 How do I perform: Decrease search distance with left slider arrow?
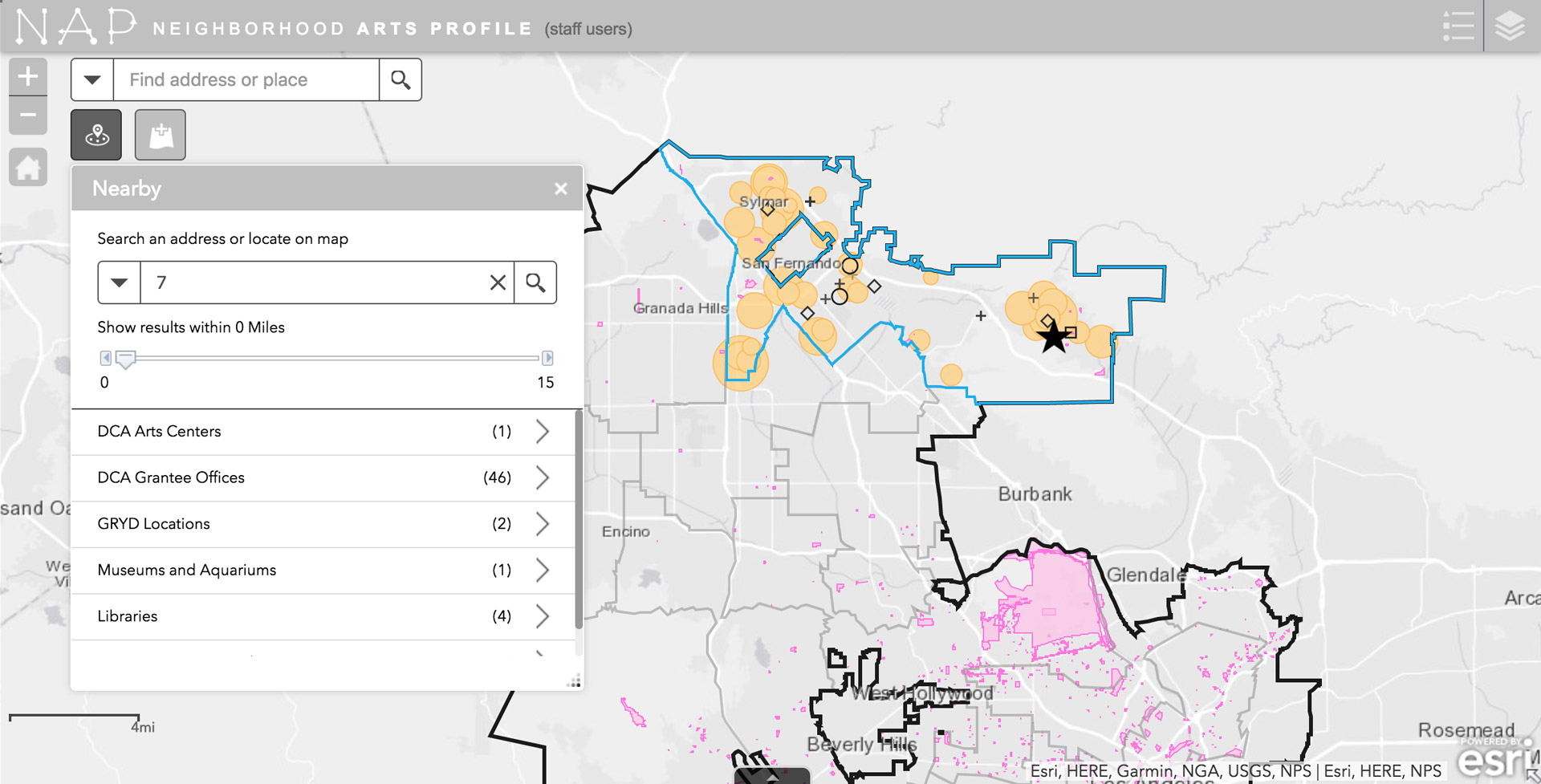coord(105,358)
